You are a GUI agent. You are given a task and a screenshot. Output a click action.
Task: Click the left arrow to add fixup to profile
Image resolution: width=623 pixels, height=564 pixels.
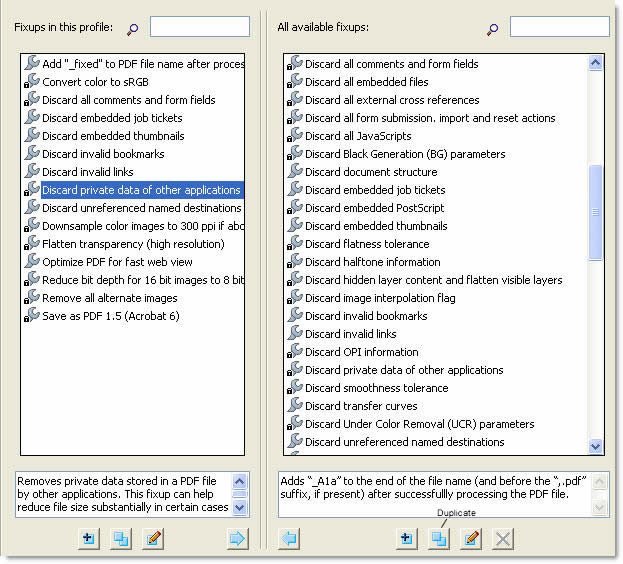tap(288, 538)
